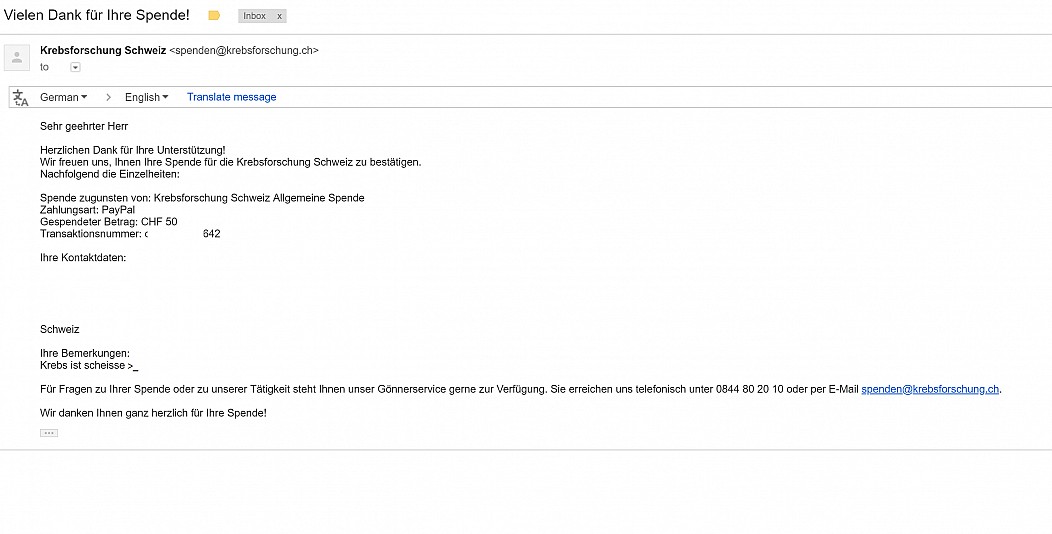Click the Gespendeter Betrag: CHF 50 line

[109, 222]
